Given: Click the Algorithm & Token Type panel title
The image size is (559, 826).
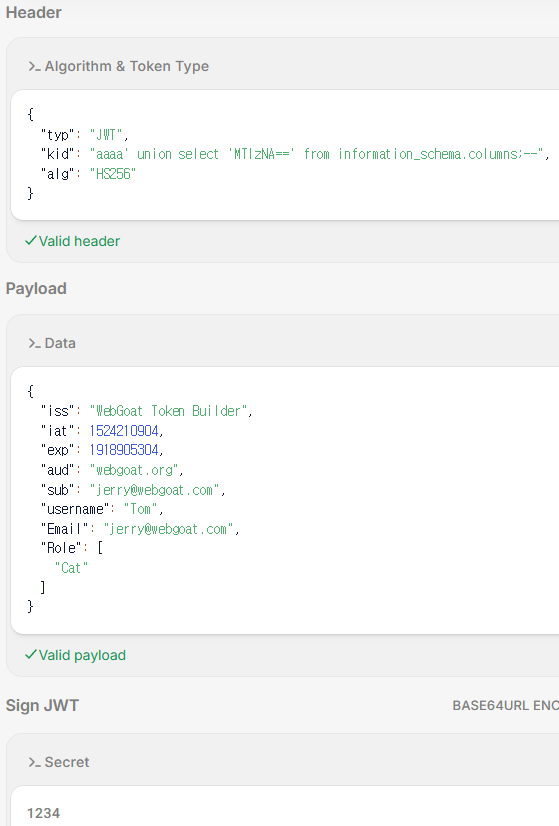Looking at the screenshot, I should [126, 66].
